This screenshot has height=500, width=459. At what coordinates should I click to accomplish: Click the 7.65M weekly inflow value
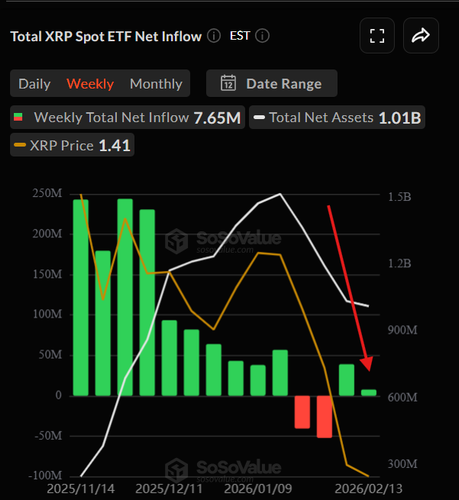click(217, 118)
